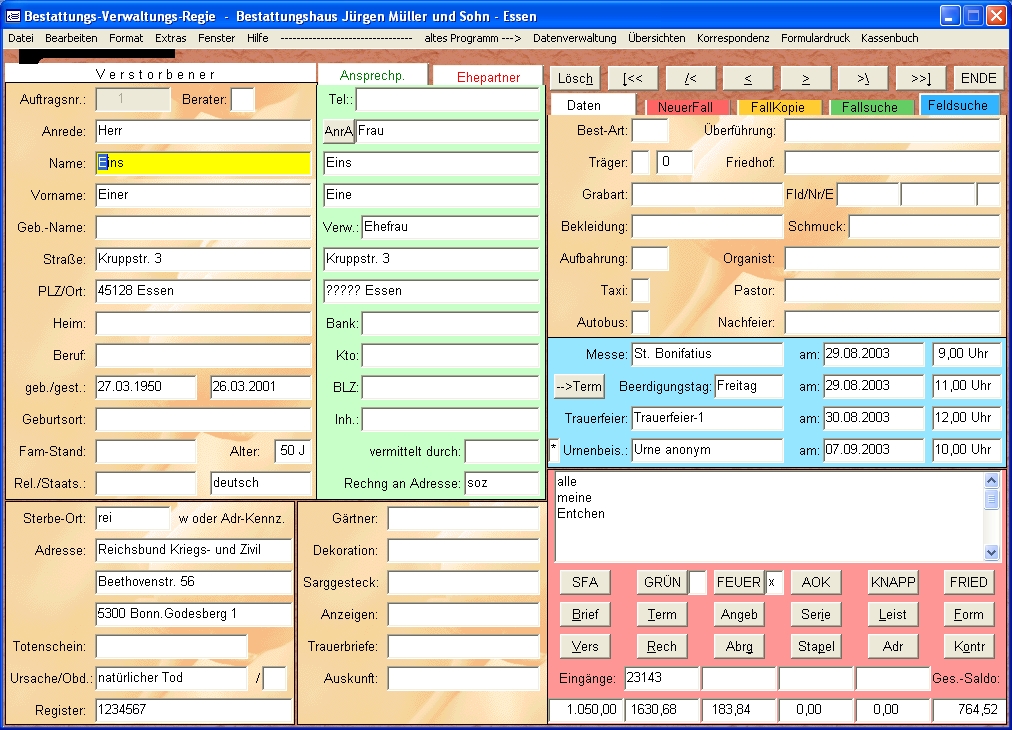1012x730 pixels.
Task: Jump to first record with [<< button
Action: 632,79
